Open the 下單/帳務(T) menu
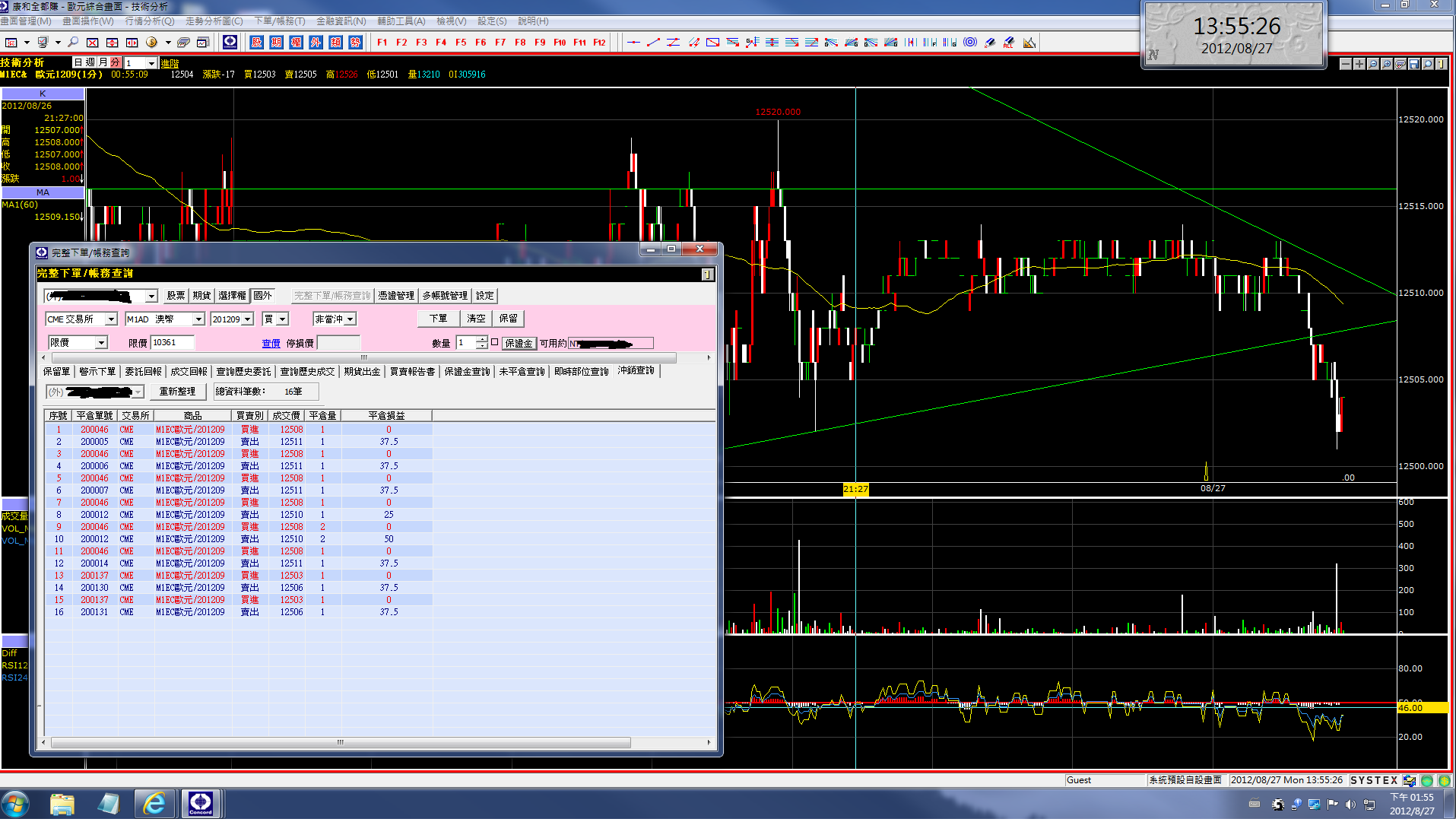The height and width of the screenshot is (822, 1456). click(279, 21)
